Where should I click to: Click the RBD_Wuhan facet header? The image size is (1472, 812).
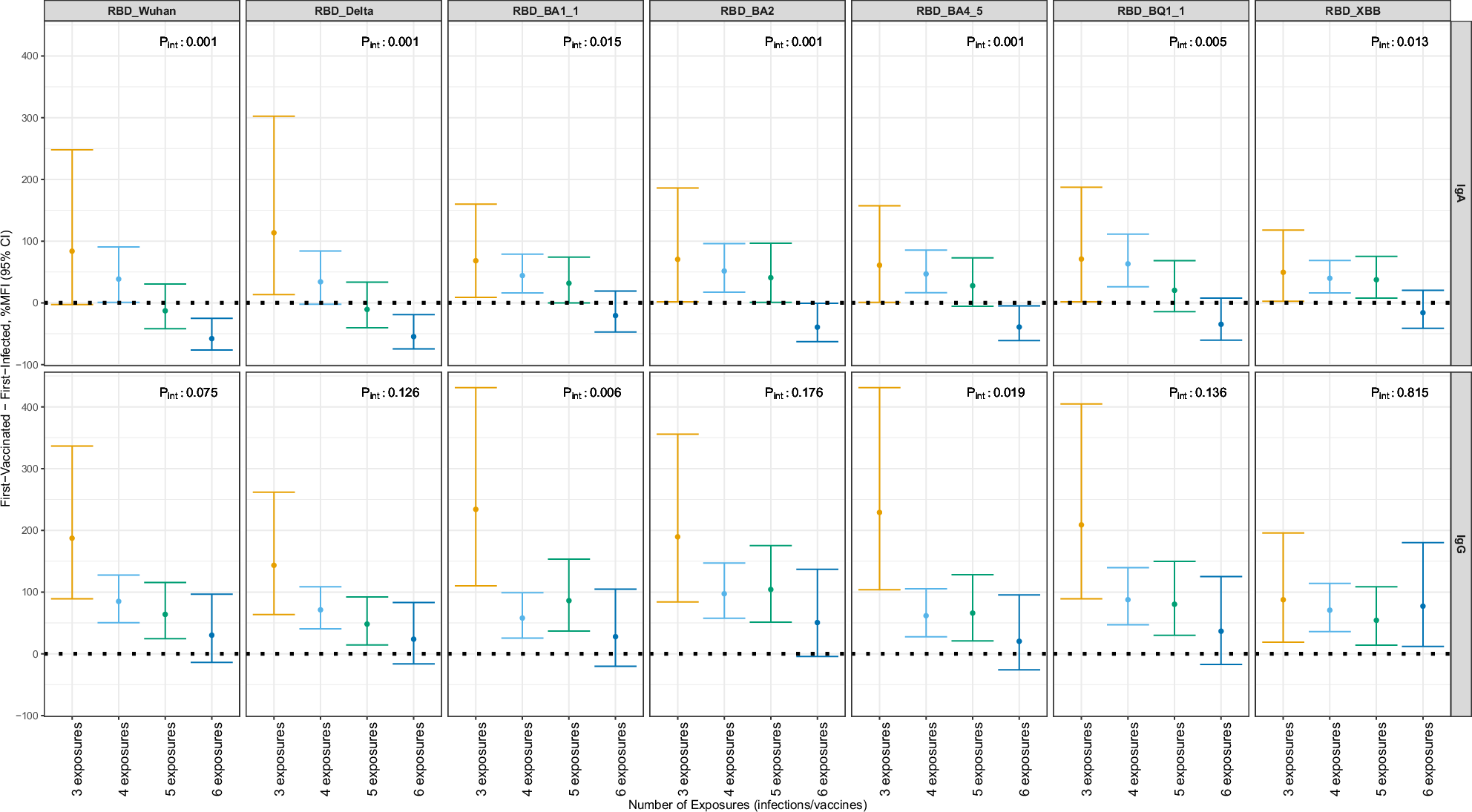pyautogui.click(x=142, y=10)
